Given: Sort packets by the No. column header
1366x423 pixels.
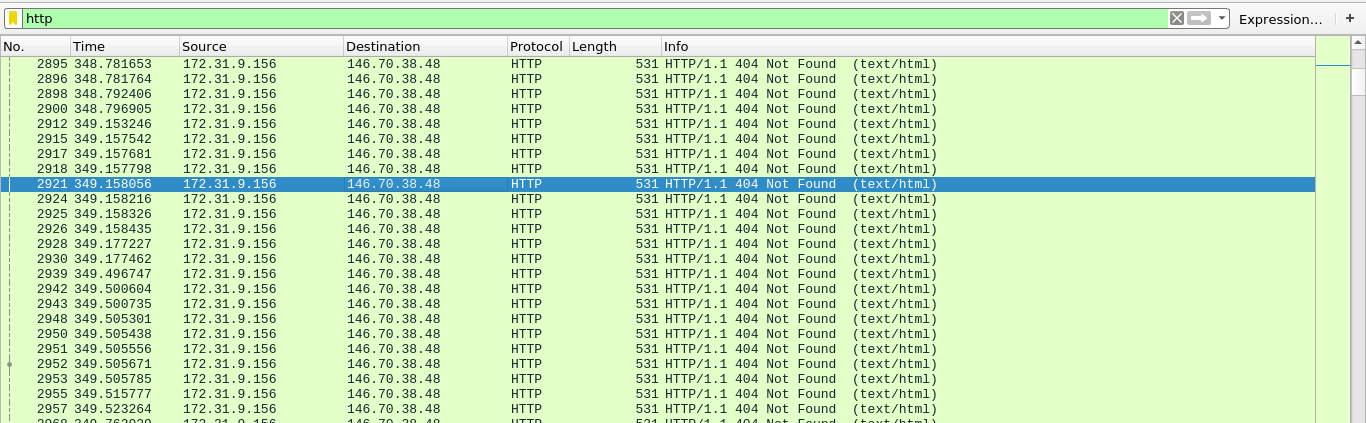Looking at the screenshot, I should point(35,47).
